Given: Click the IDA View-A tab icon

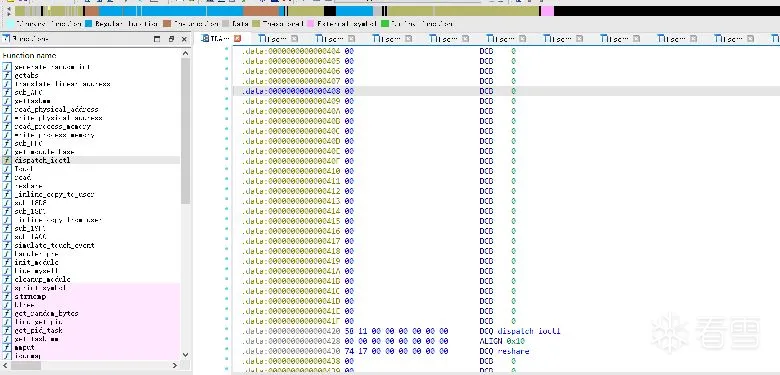Looking at the screenshot, I should 205,38.
